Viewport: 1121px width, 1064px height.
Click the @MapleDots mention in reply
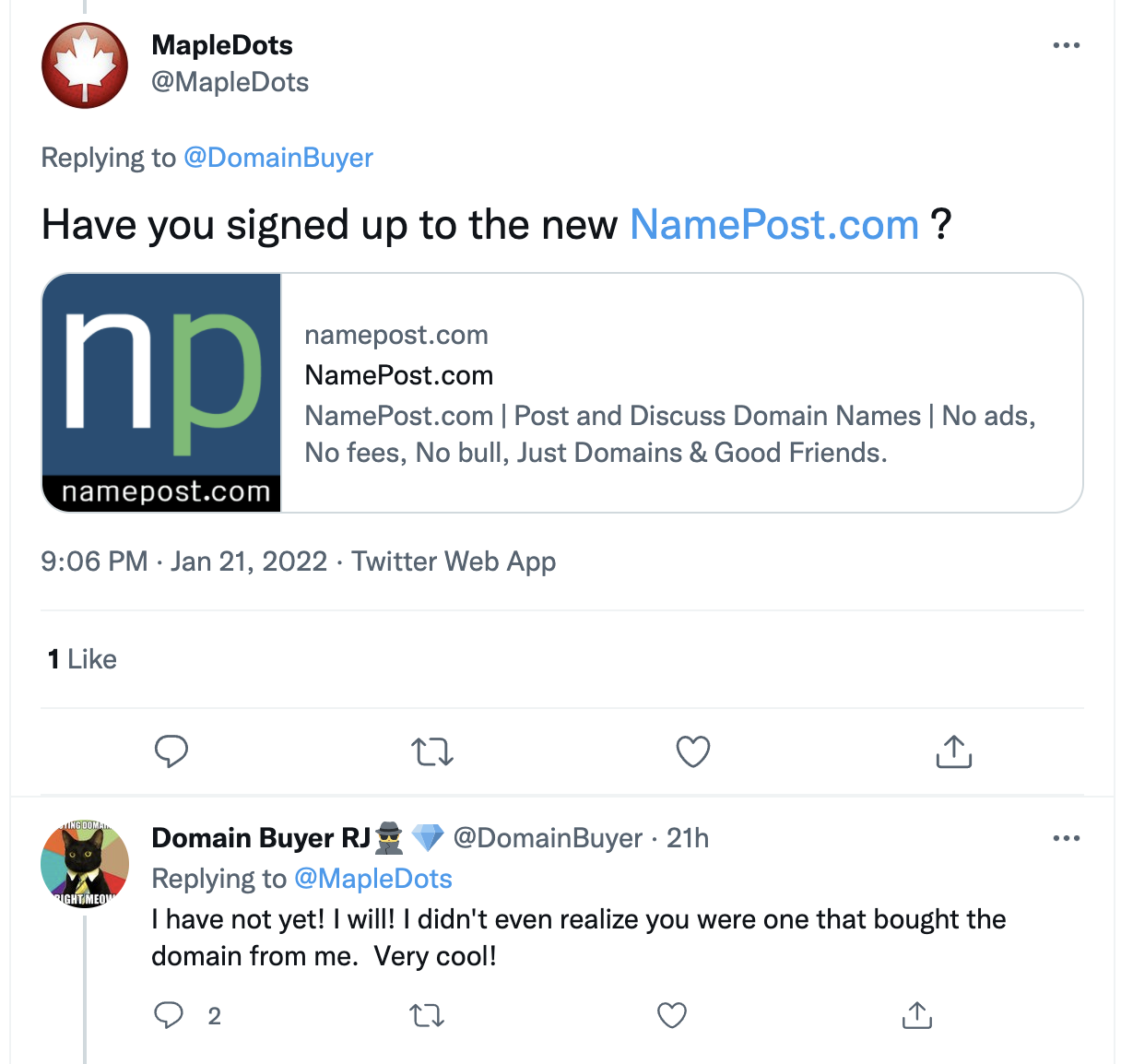coord(373,879)
